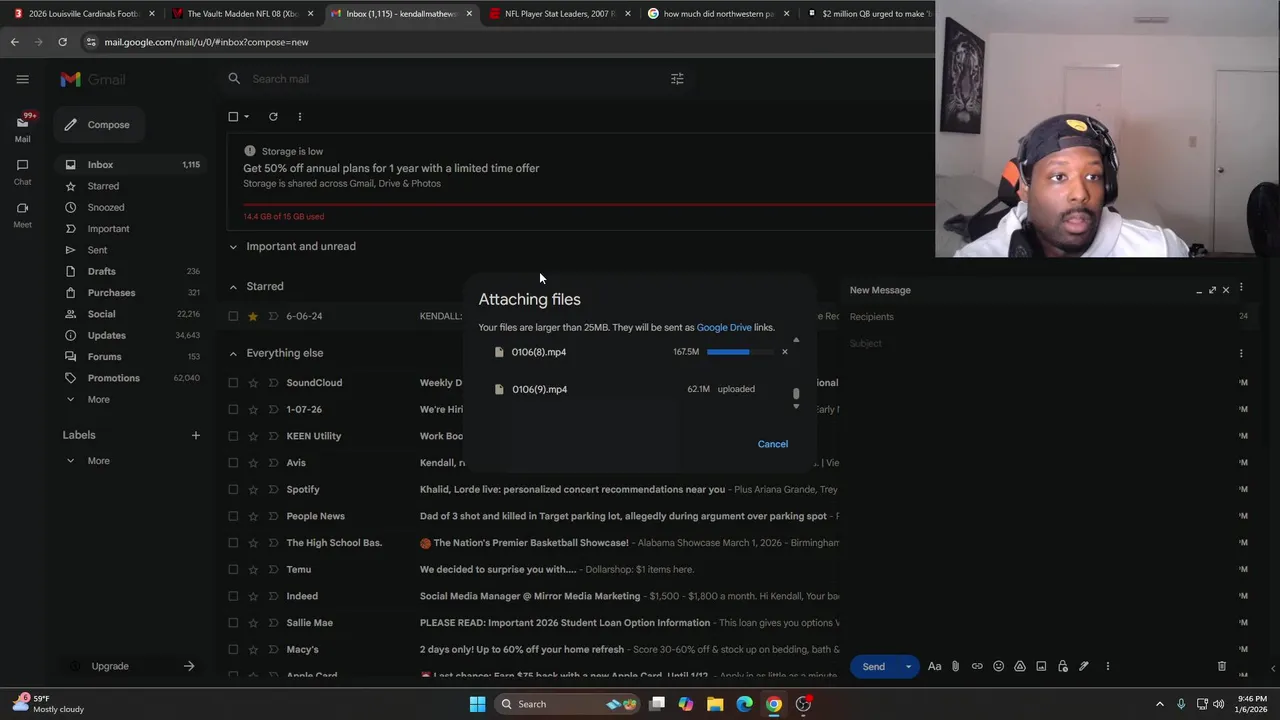This screenshot has height=720, width=1280.
Task: Open Send options dropdown arrow
Action: (x=908, y=667)
